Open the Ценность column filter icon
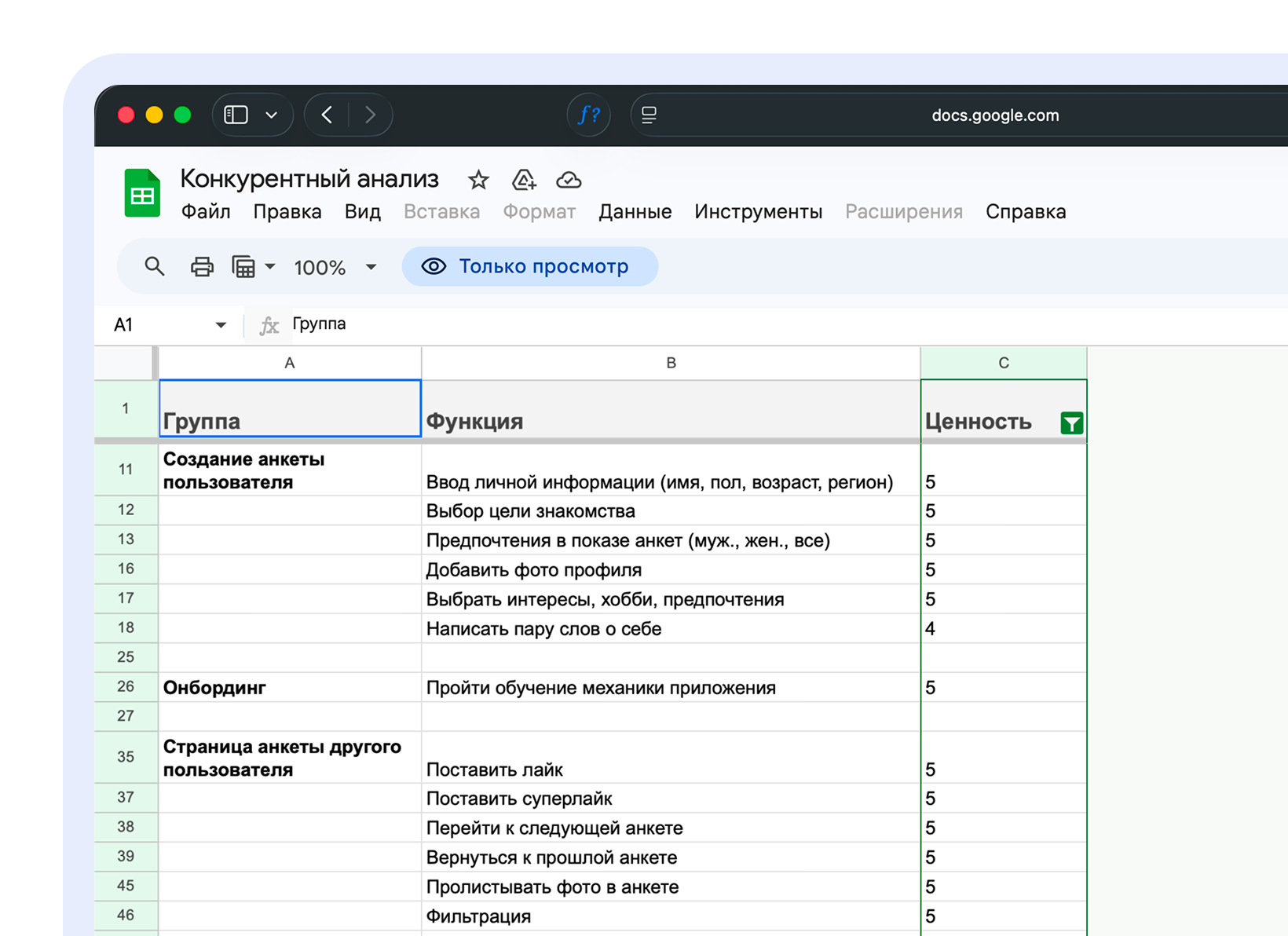This screenshot has height=936, width=1288. point(1071,423)
